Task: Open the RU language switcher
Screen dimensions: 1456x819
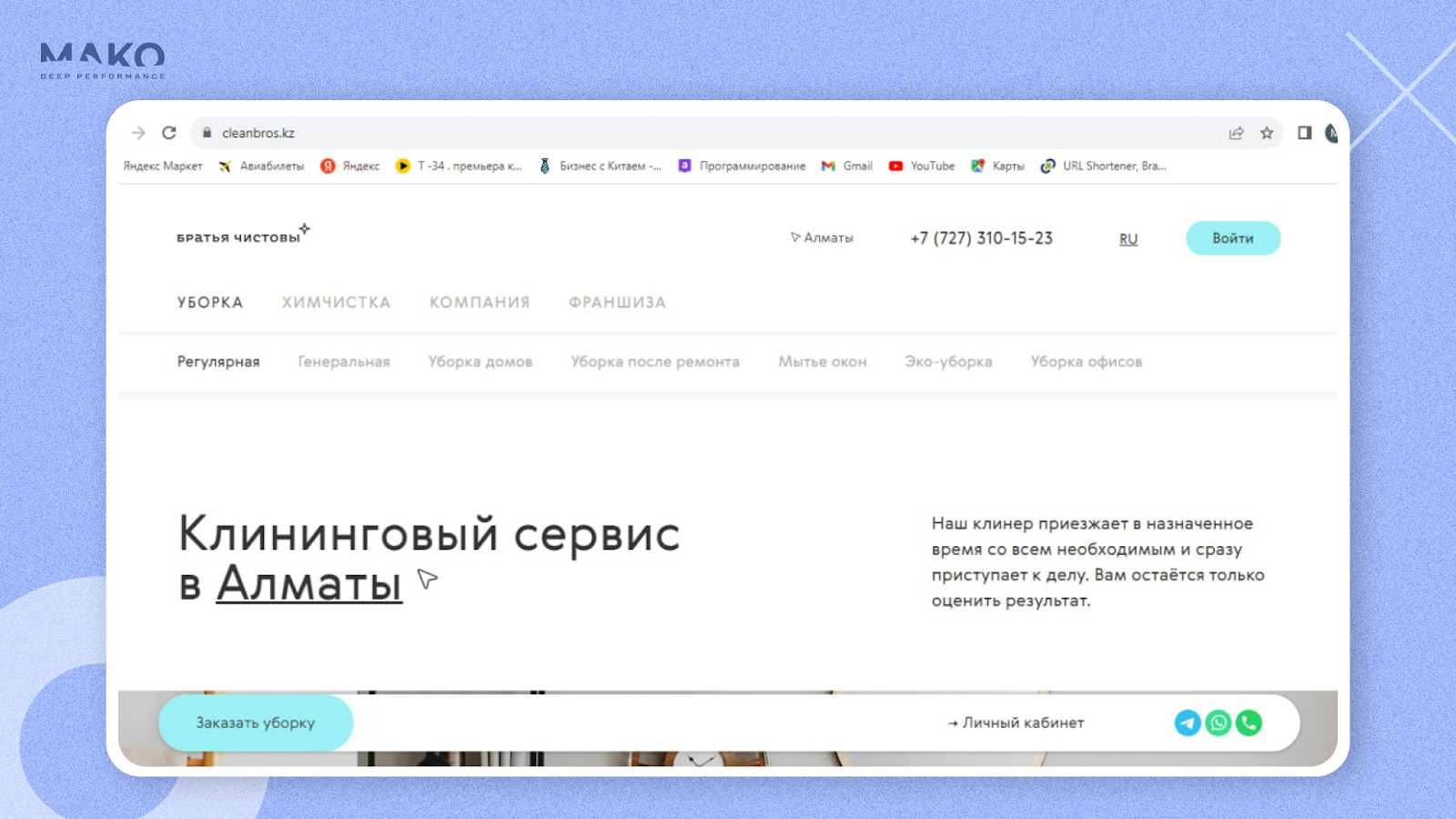Action: [x=1128, y=238]
